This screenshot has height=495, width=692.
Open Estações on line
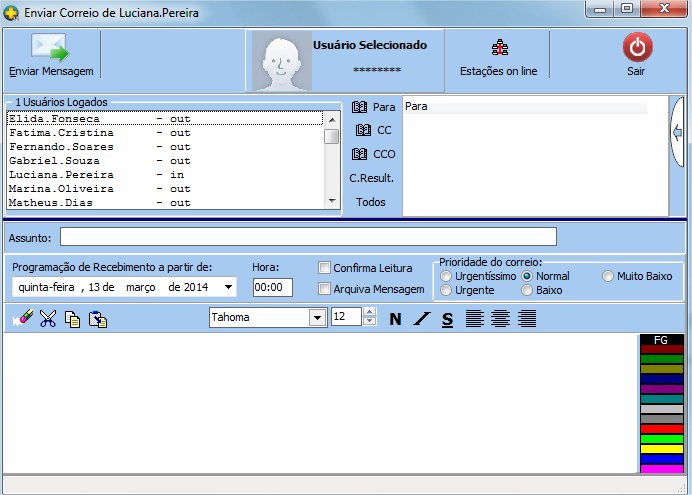click(498, 48)
